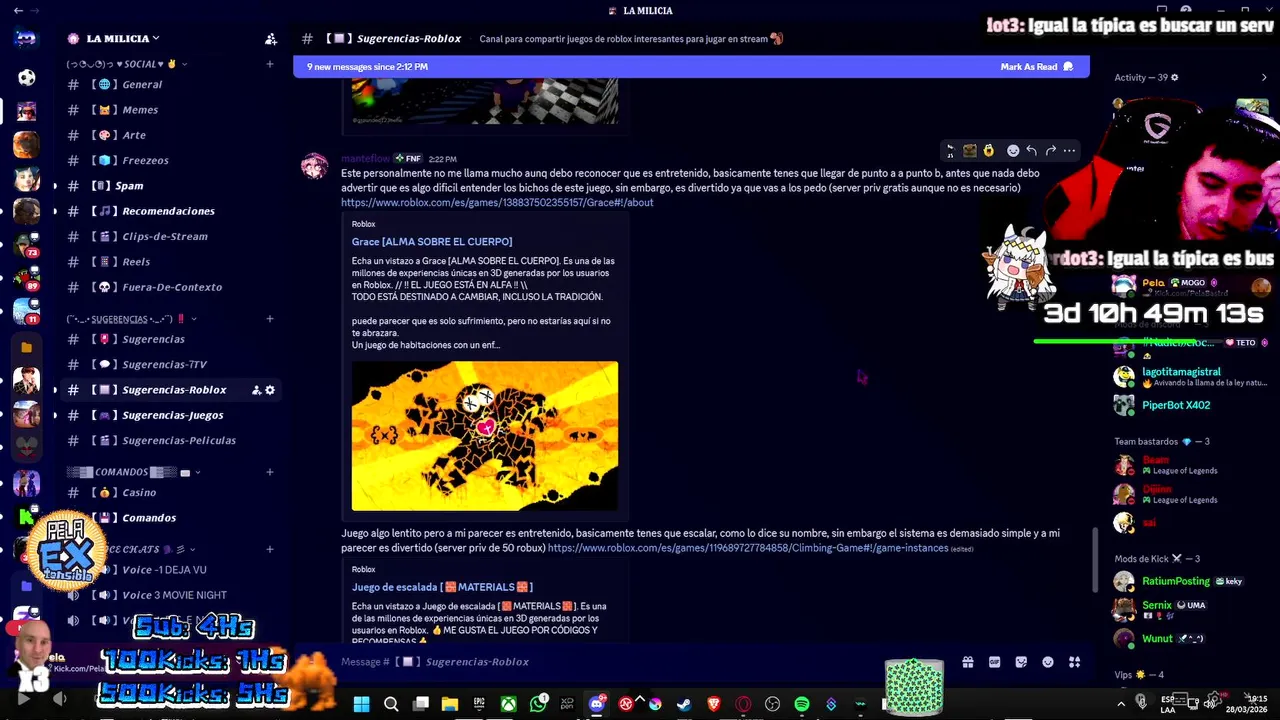Open sticker picker in message bar
1280x720 pixels.
(1021, 662)
